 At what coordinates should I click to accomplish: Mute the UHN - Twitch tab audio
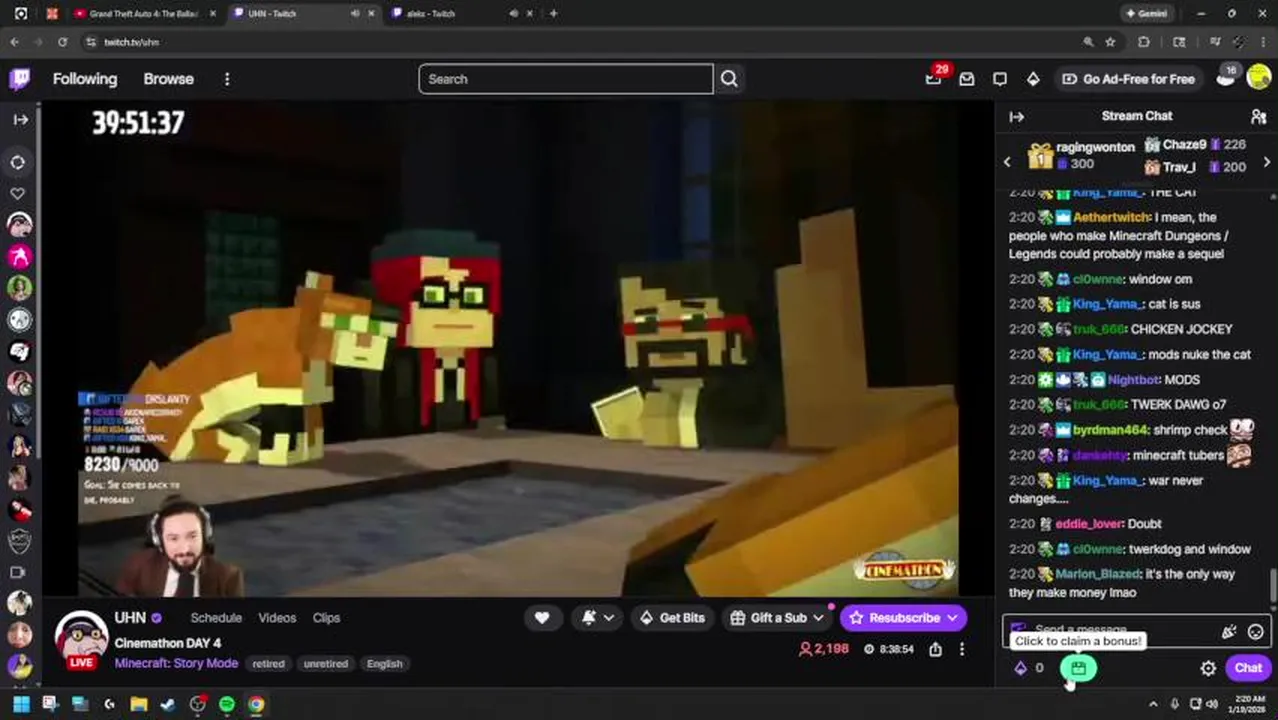(355, 14)
